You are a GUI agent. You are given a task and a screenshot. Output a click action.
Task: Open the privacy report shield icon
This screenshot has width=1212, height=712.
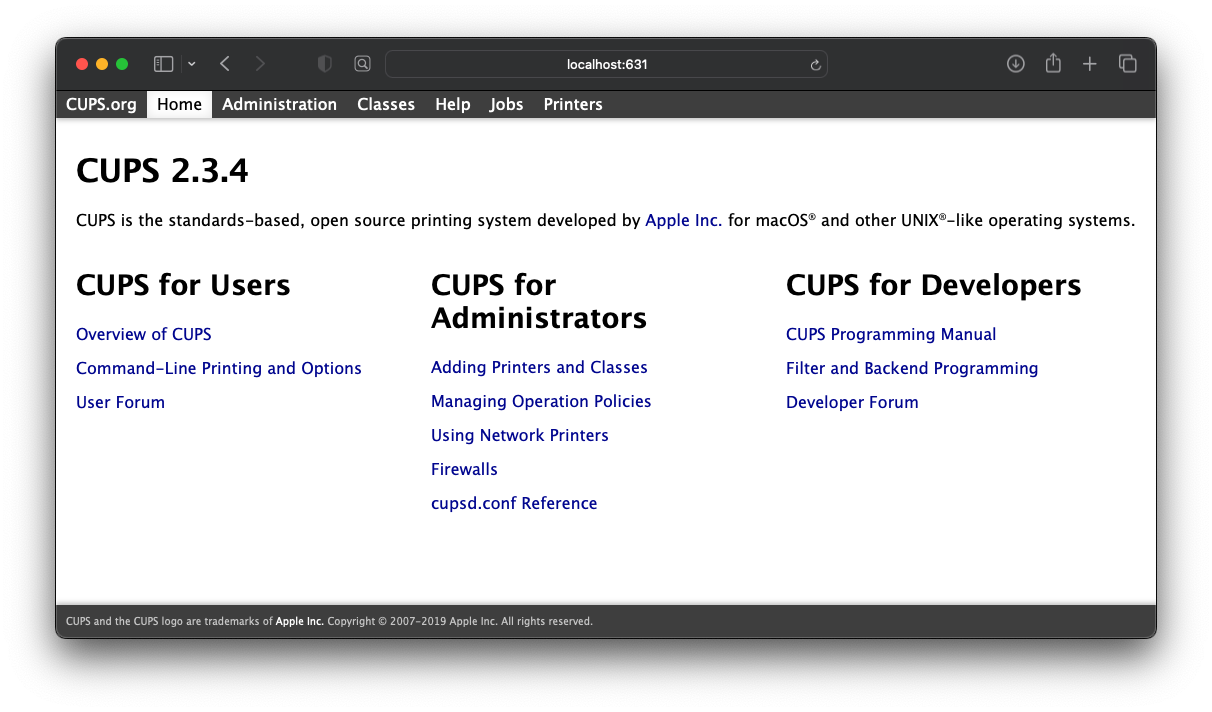point(324,64)
